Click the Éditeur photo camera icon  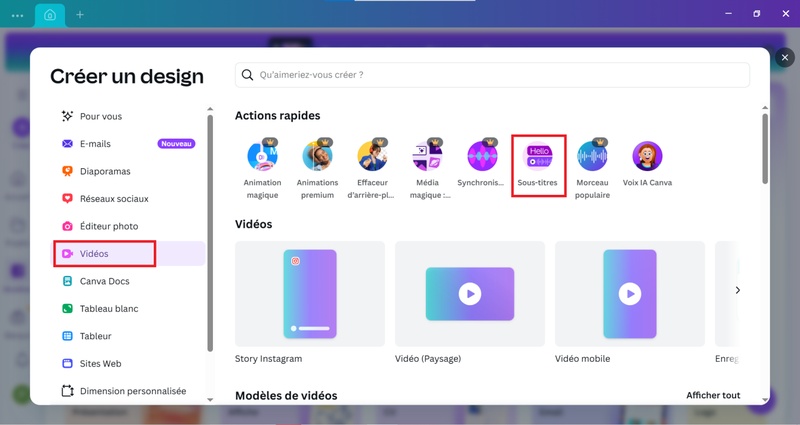coord(67,226)
